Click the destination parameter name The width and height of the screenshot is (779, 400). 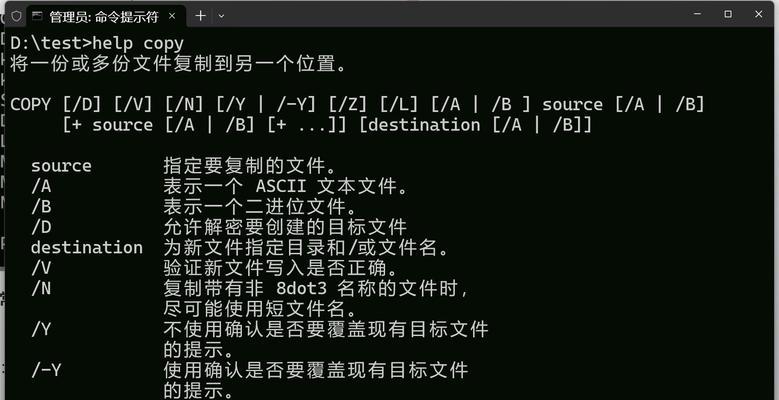pyautogui.click(x=87, y=247)
